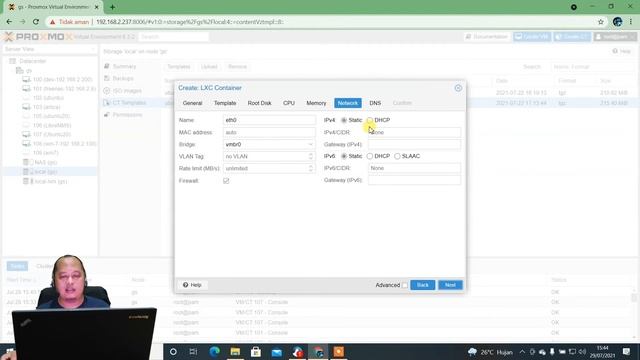This screenshot has width=640, height=360.
Task: Select VM 103 in the server tree
Action: (x=42, y=107)
